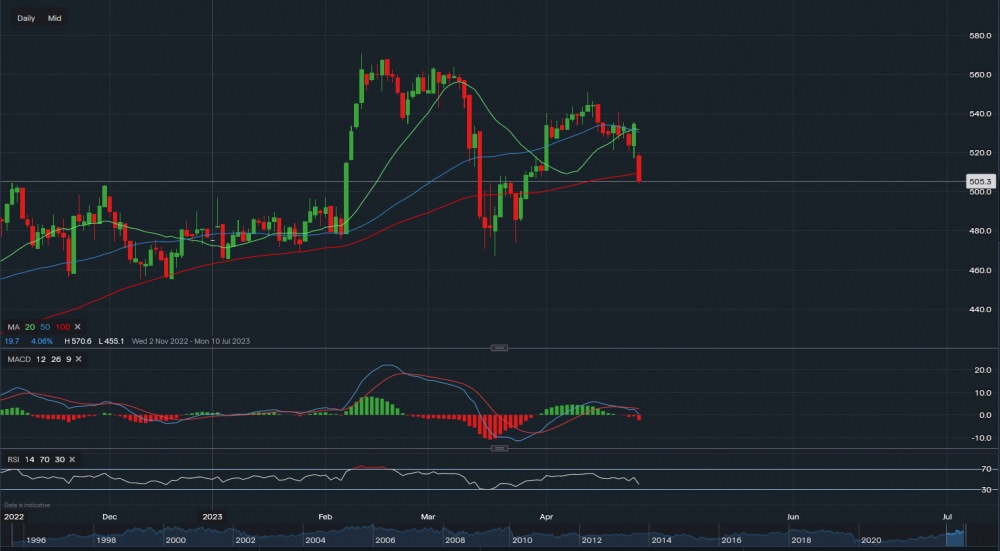Click 2010 on the bottom timeline navigator
Image resolution: width=1000 pixels, height=551 pixels.
[522, 540]
